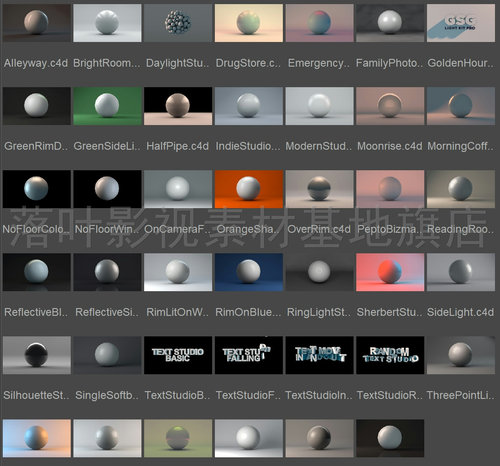Image resolution: width=500 pixels, height=466 pixels.
Task: Select the SingleSoftb.. preset thumbnail
Action: [x=107, y=355]
